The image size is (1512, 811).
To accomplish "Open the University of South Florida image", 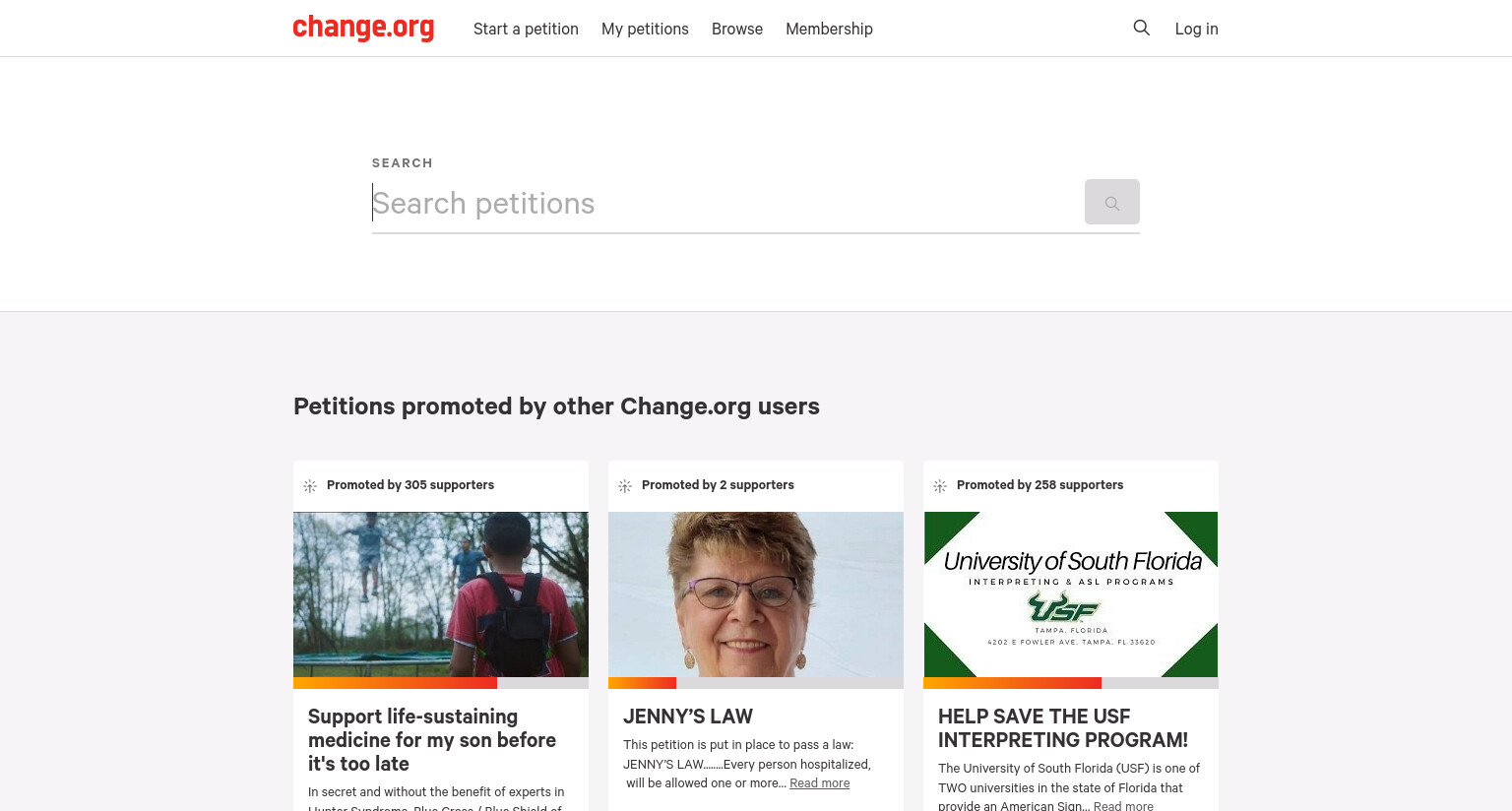I will pyautogui.click(x=1071, y=593).
